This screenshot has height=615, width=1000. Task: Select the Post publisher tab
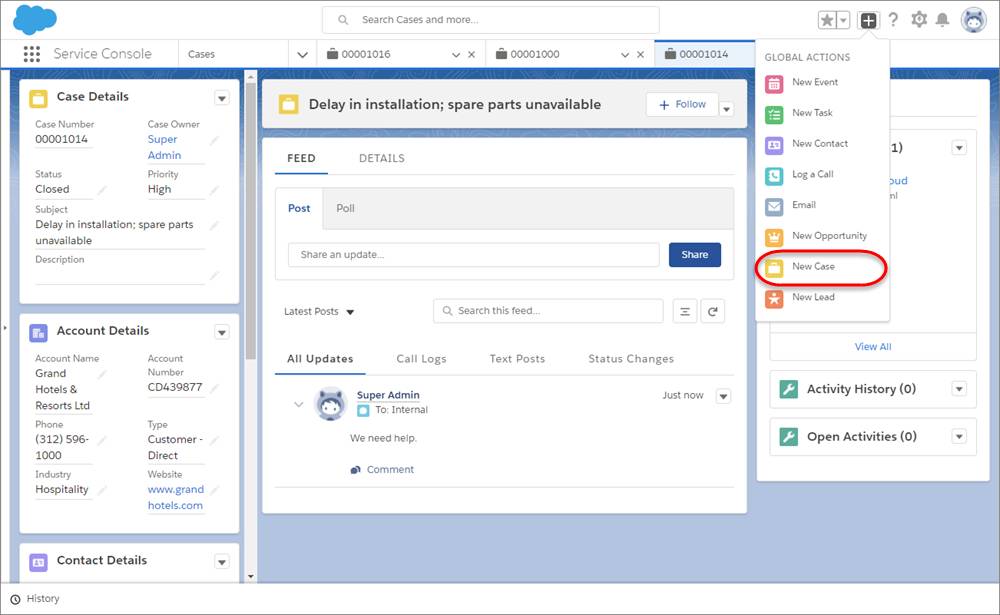click(x=299, y=209)
